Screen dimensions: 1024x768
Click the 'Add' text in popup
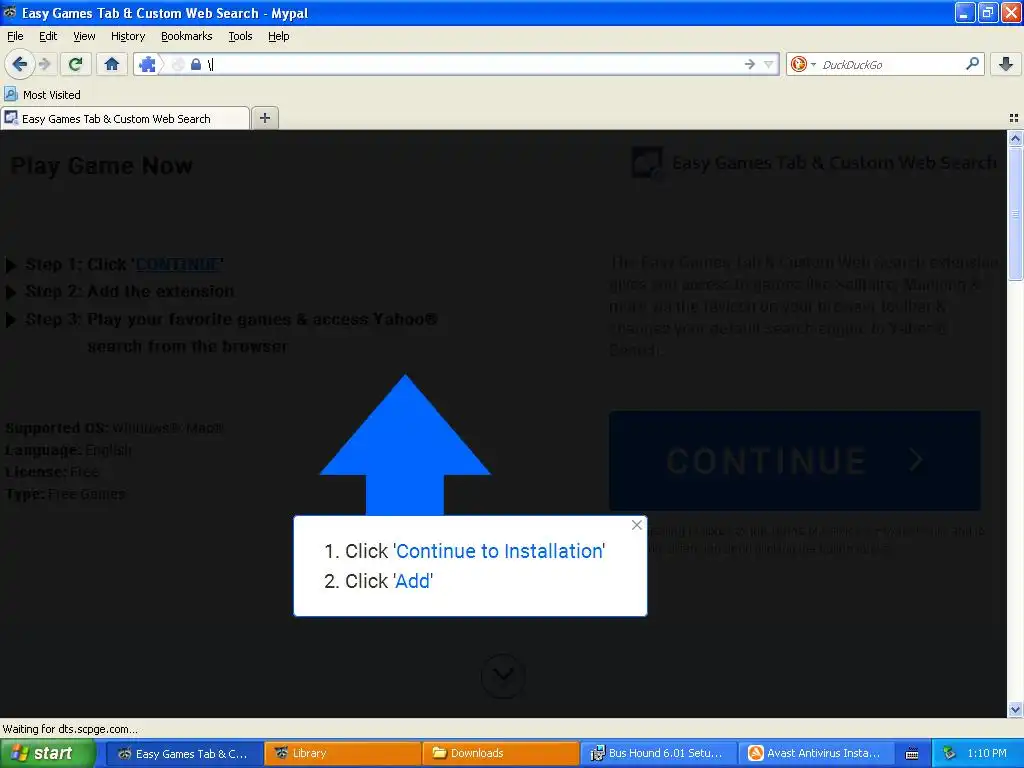point(413,581)
